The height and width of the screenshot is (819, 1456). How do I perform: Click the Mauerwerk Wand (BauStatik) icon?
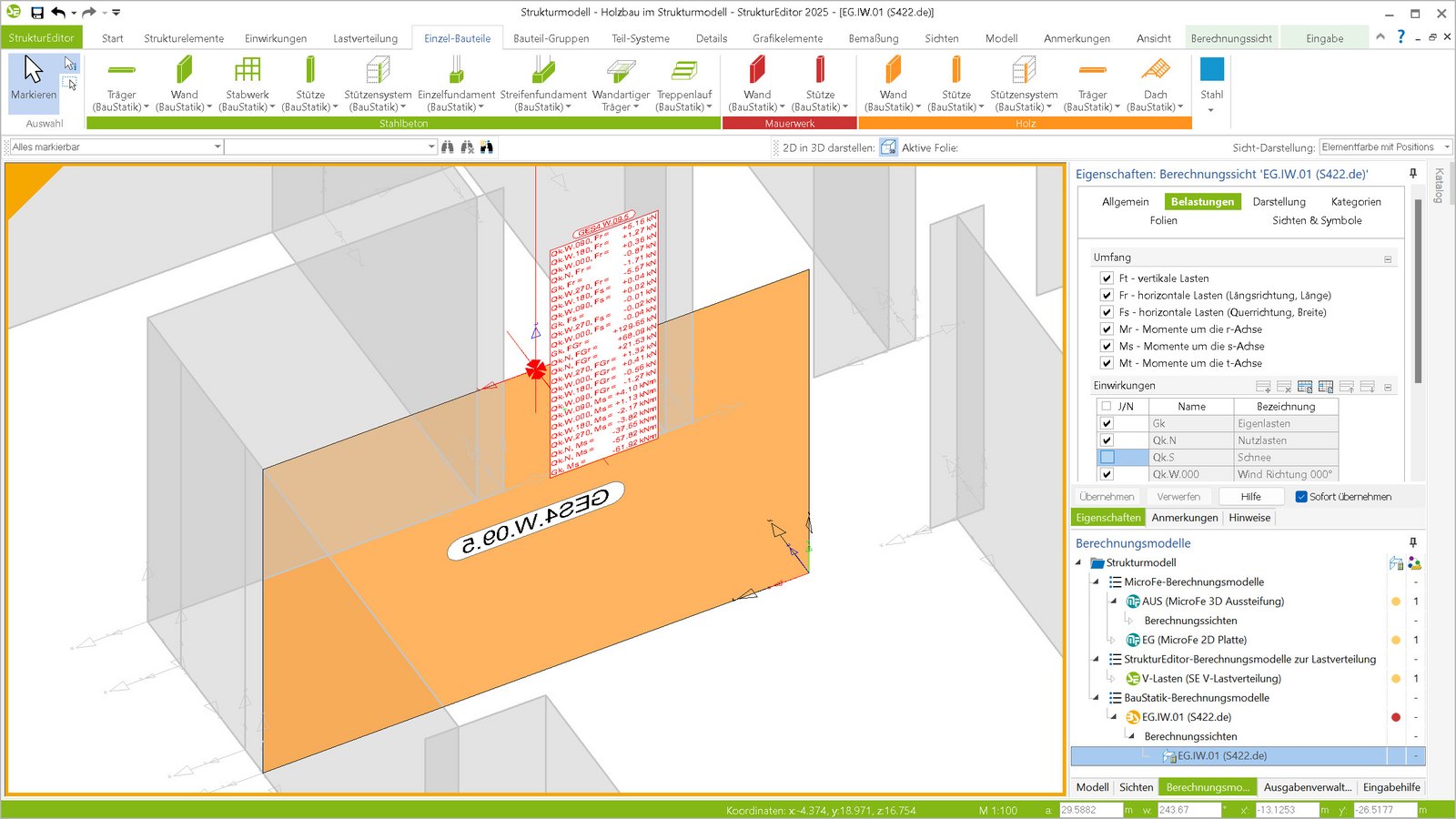[756, 71]
